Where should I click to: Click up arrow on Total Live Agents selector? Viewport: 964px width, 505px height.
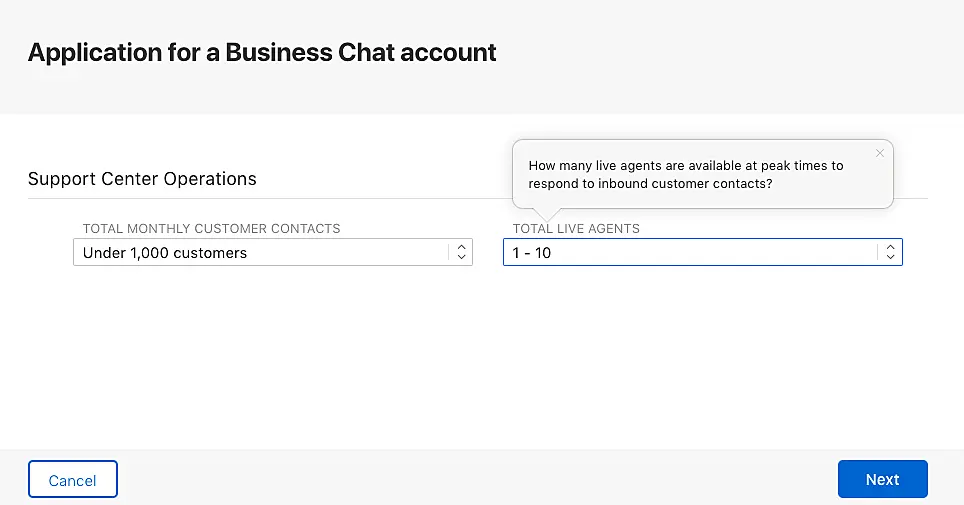[x=890, y=247]
